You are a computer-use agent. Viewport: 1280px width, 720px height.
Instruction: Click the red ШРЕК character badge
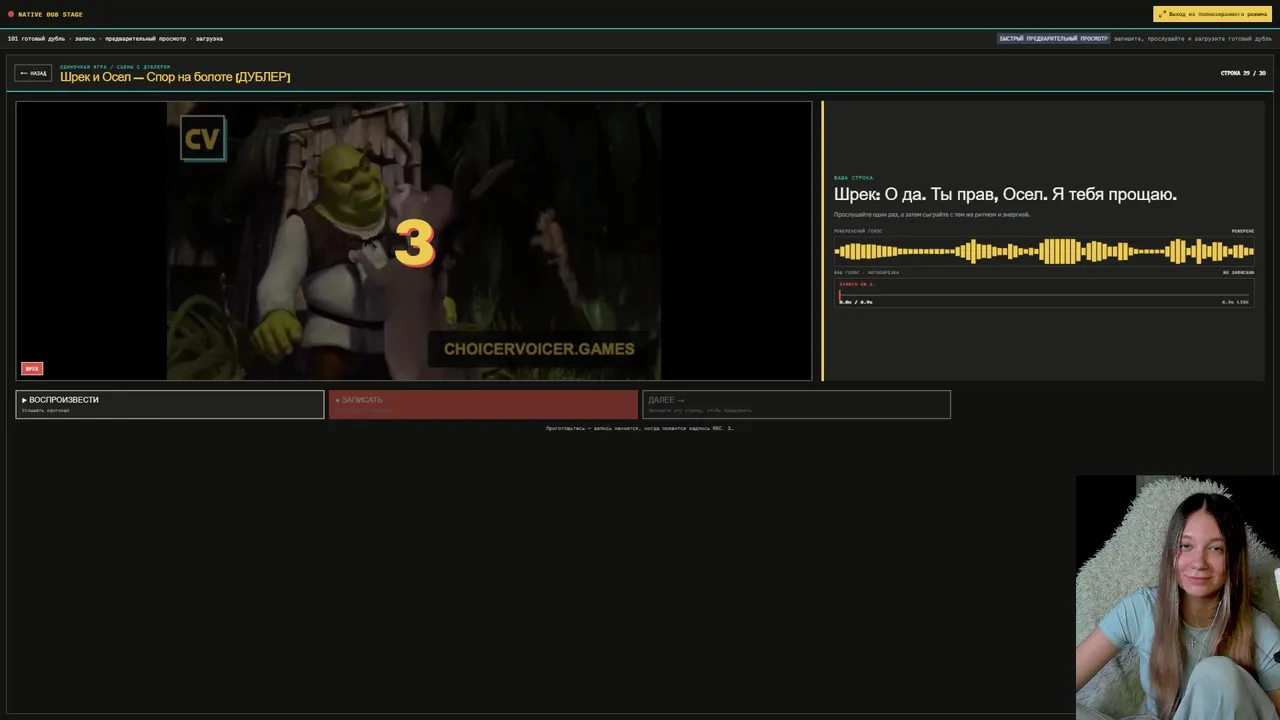pos(32,369)
